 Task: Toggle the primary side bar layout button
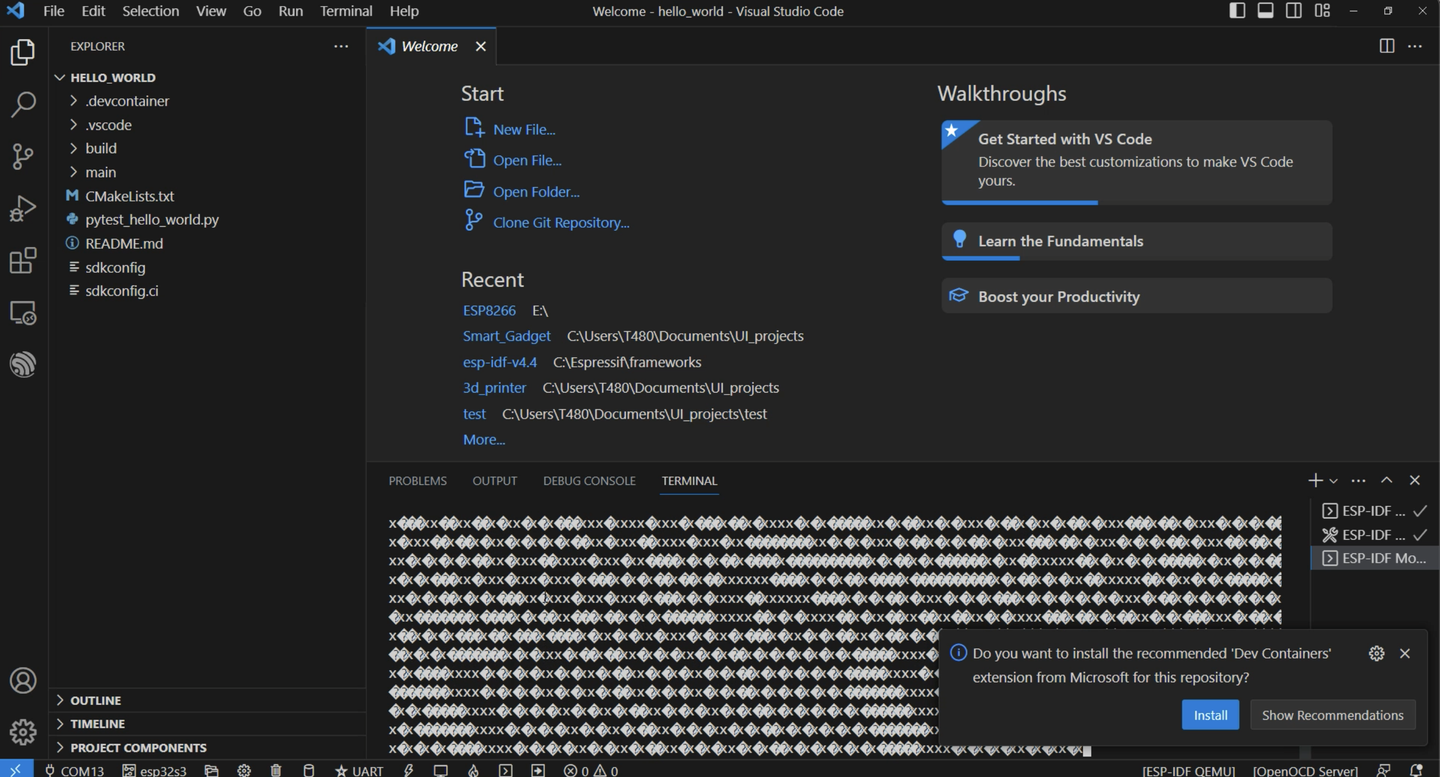pos(1237,11)
